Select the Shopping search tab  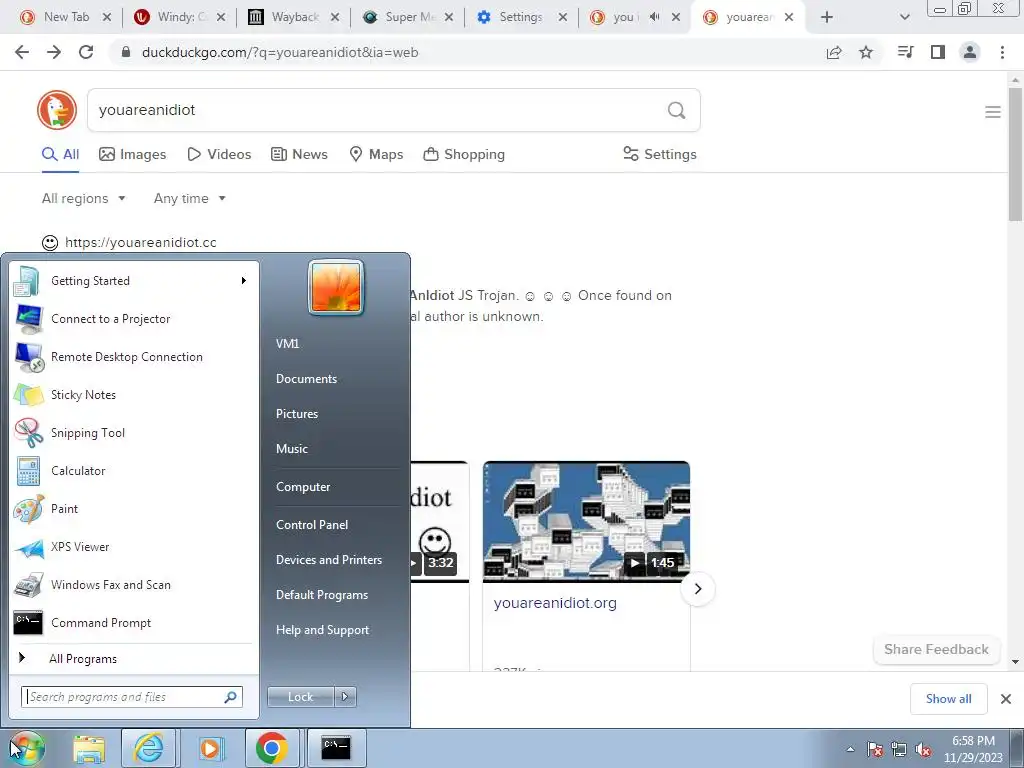(x=464, y=154)
